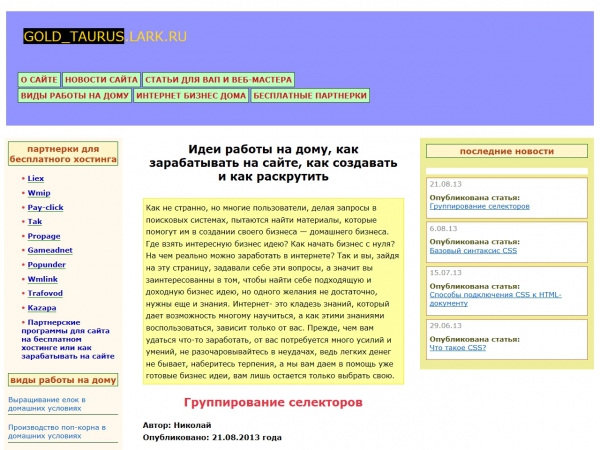Open news link Что такое CSS?

[458, 348]
